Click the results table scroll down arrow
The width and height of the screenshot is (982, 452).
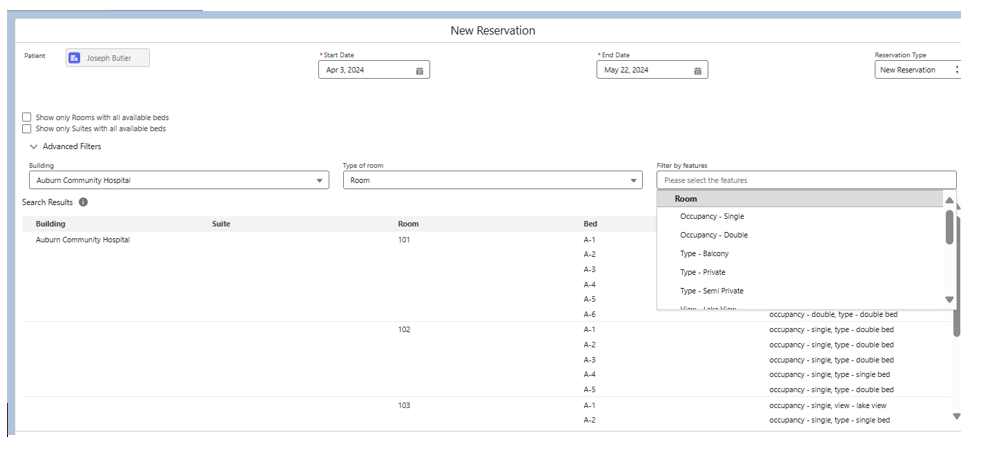click(x=956, y=416)
